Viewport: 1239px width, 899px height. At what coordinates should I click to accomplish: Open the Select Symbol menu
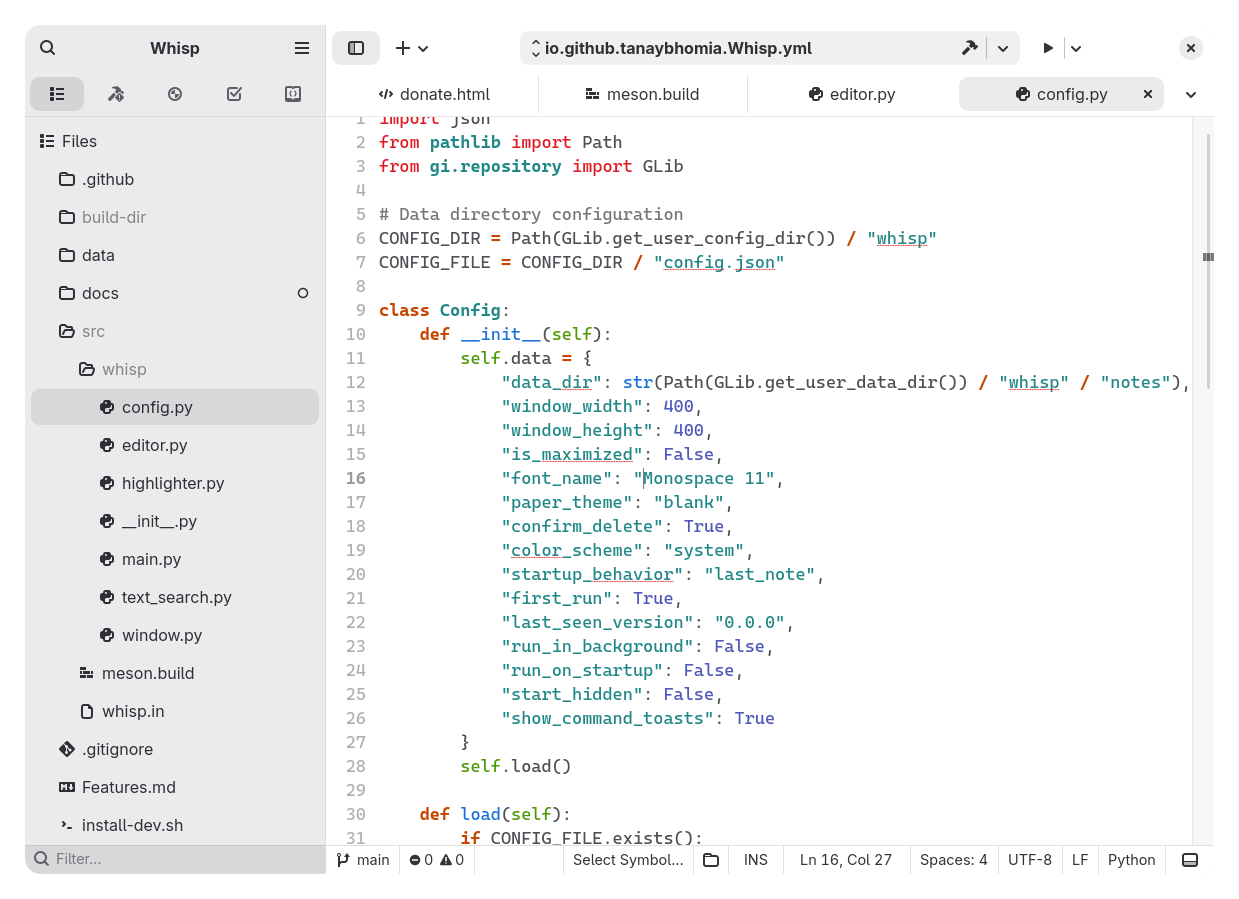tap(628, 860)
